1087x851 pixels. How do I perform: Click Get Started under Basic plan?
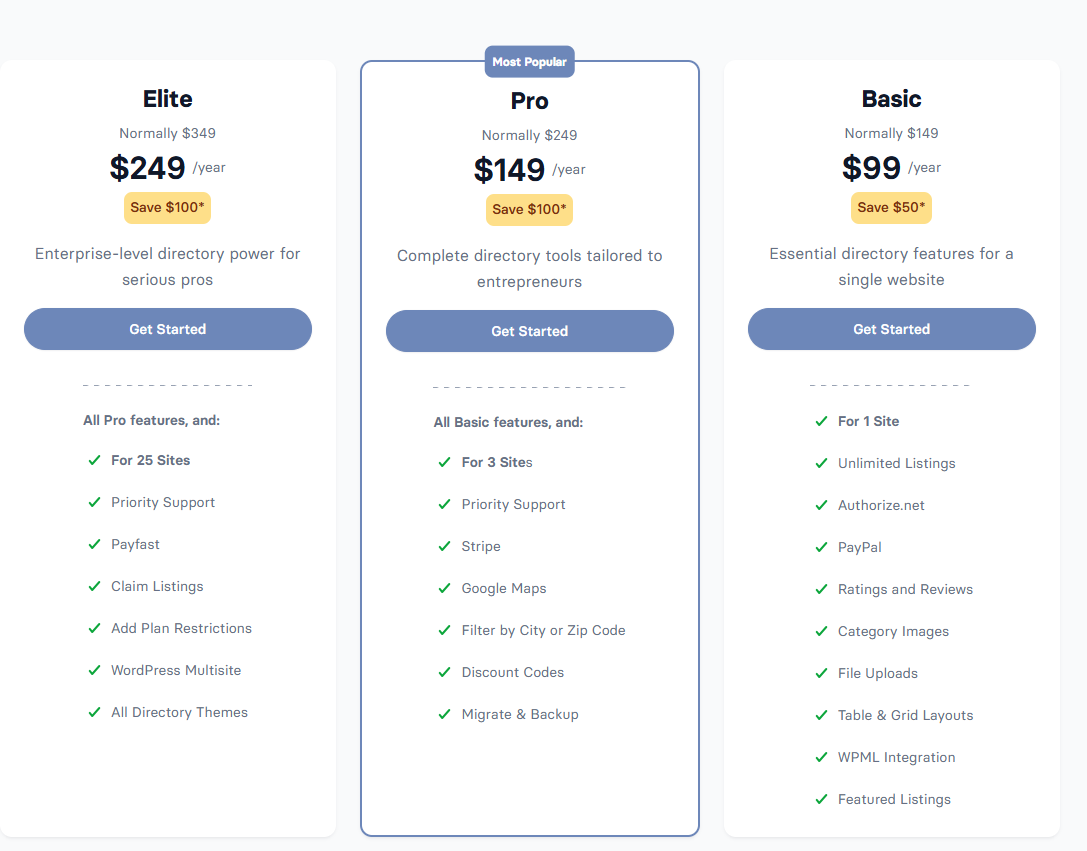click(891, 329)
